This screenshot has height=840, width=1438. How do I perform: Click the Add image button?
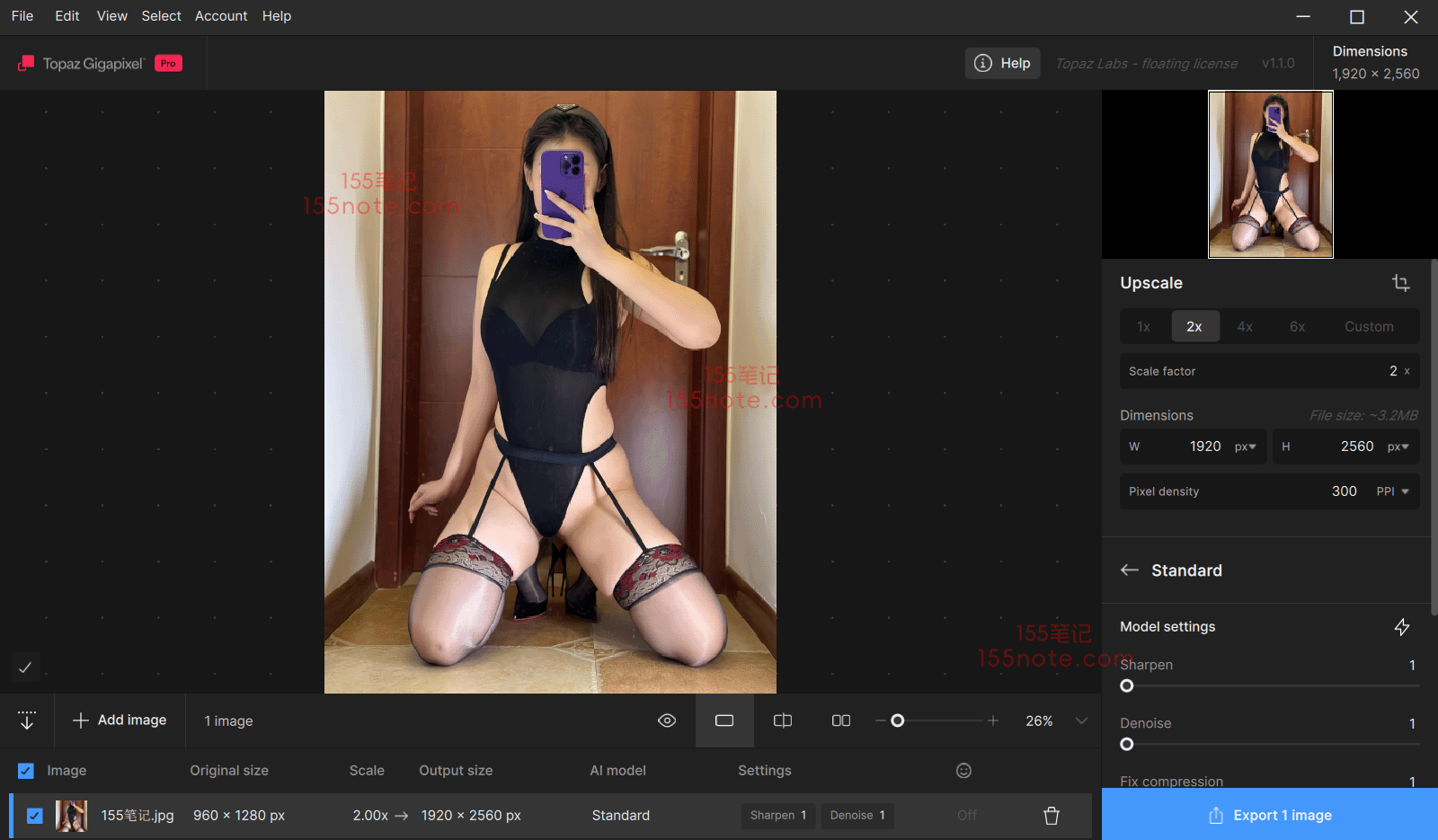(120, 721)
